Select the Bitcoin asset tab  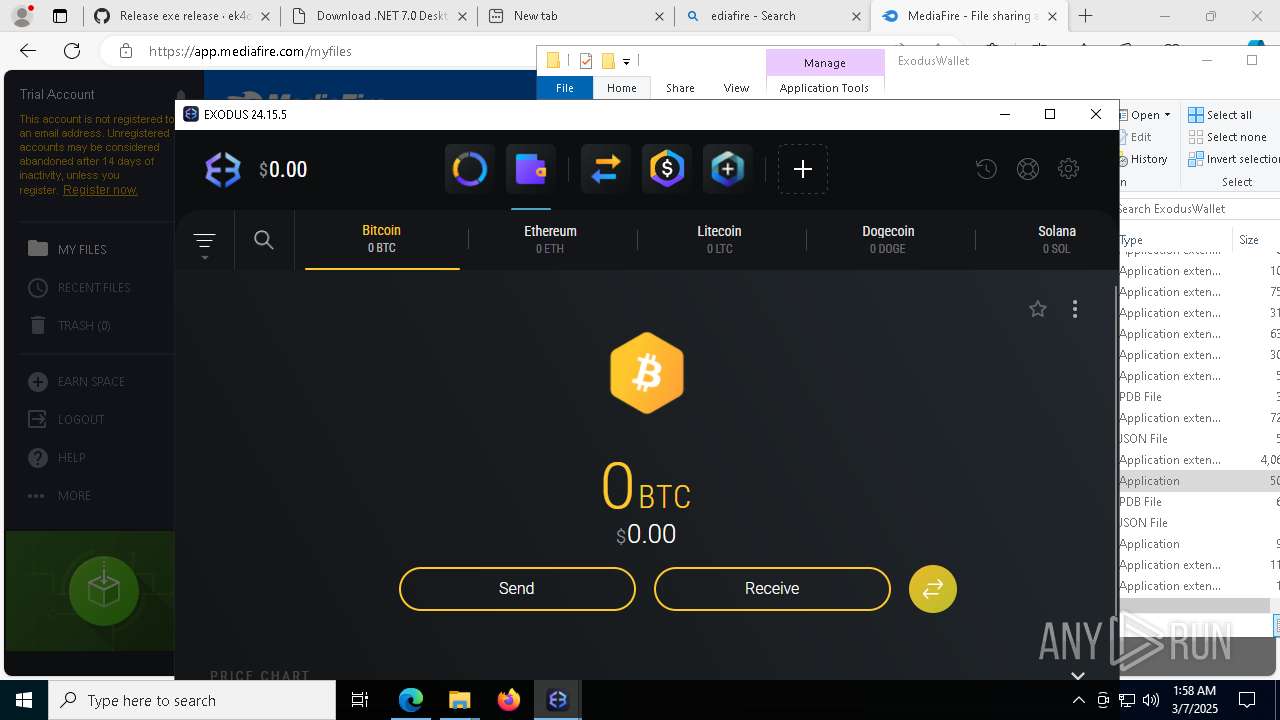382,239
